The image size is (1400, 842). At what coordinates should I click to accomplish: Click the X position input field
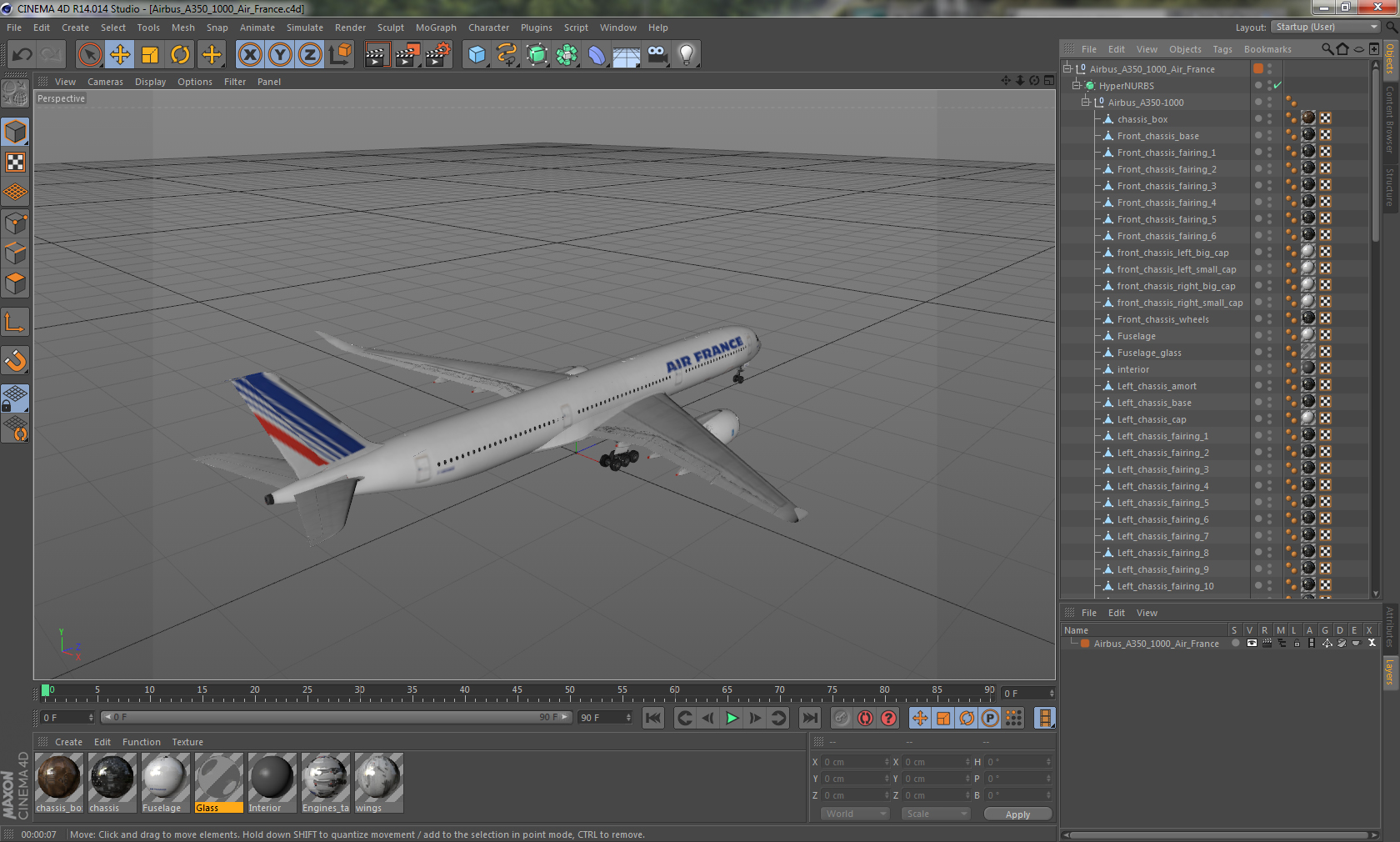[x=855, y=762]
